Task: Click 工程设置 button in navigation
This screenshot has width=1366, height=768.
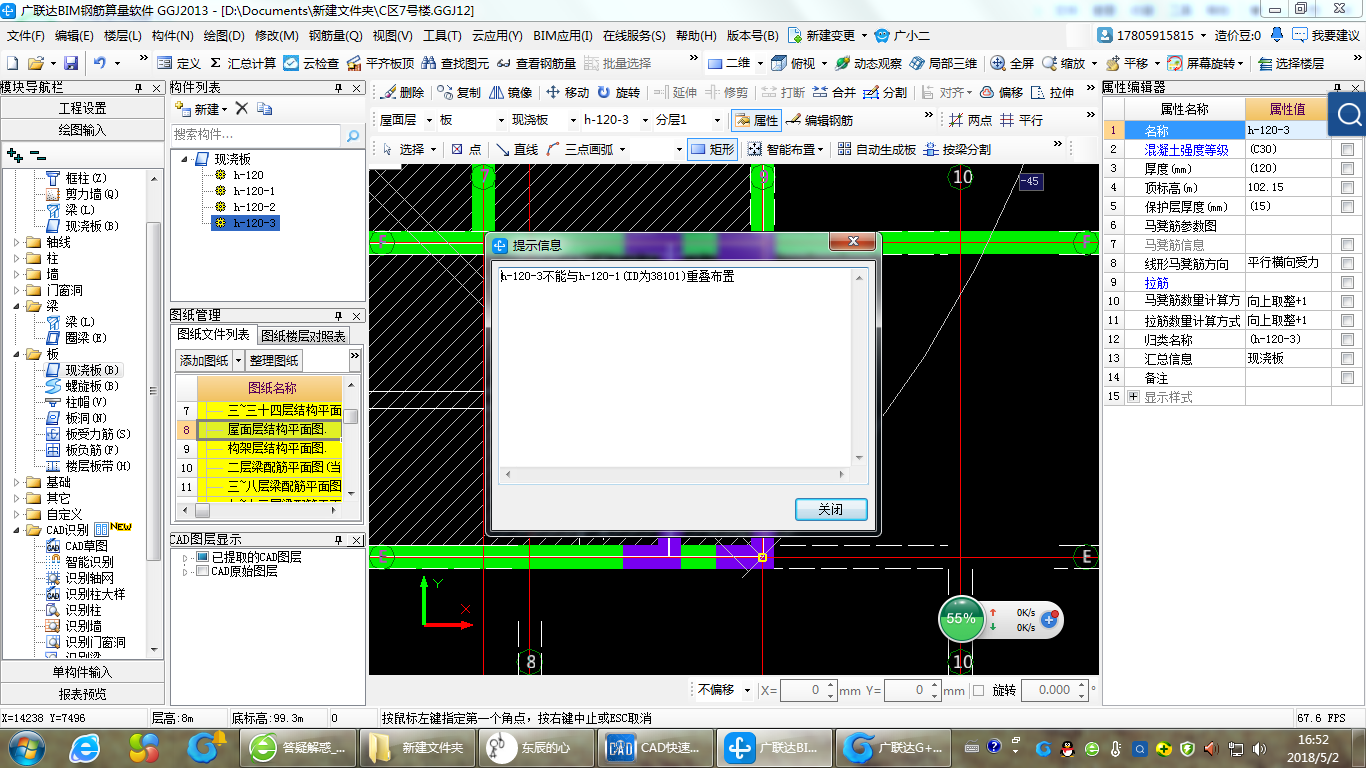Action: pos(82,108)
